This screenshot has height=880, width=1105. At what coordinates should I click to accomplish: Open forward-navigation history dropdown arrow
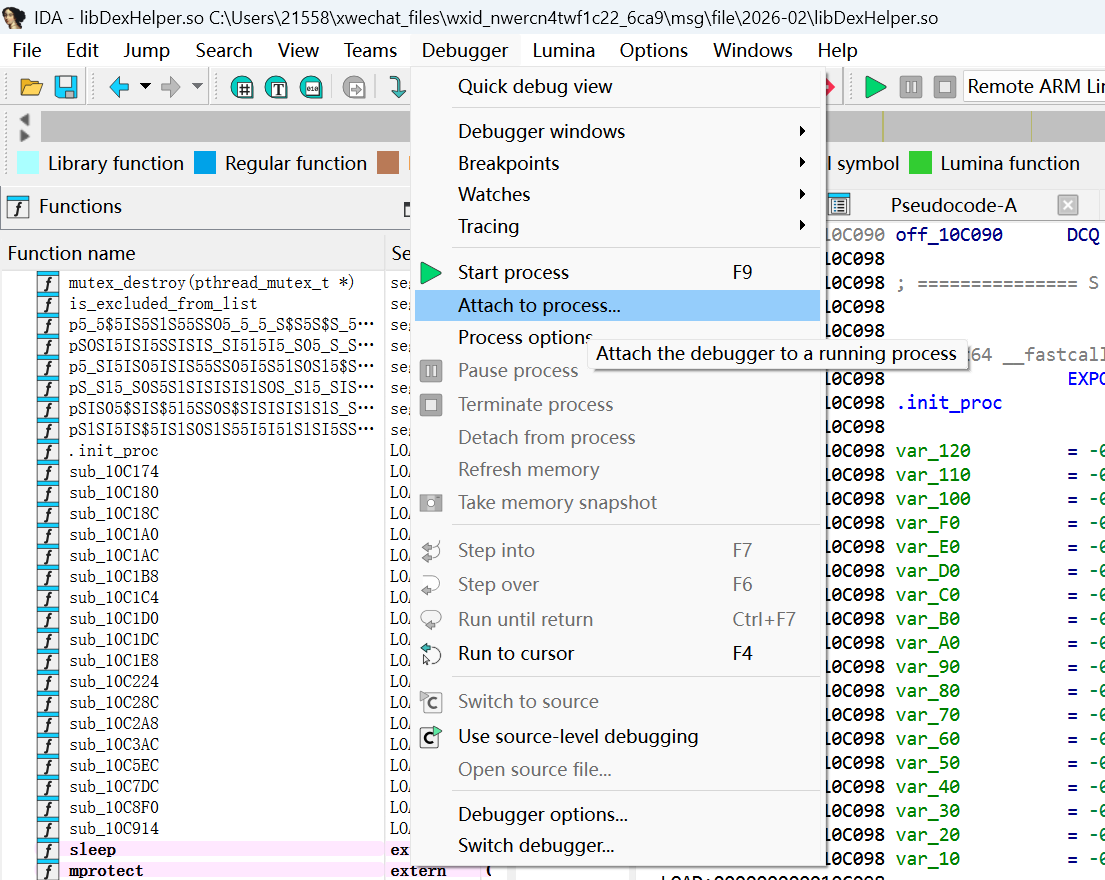point(197,87)
